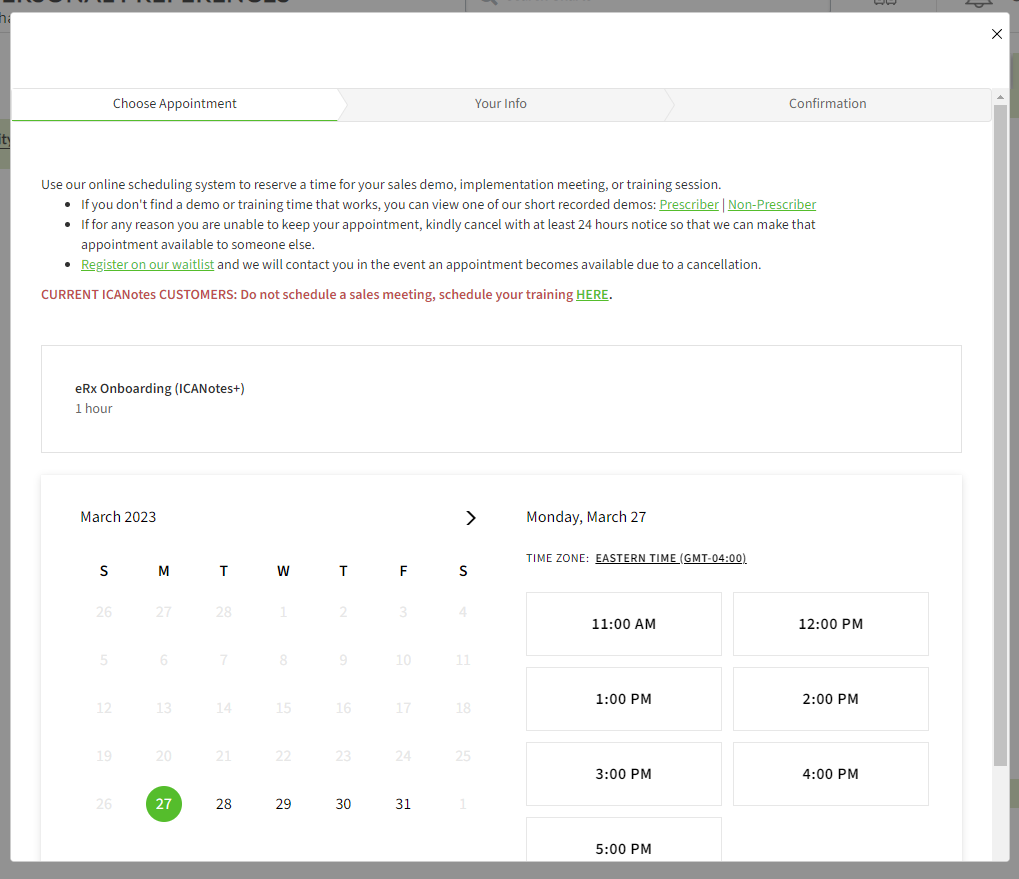Viewport: 1019px width, 879px height.
Task: Close the scheduling dialog with X
Action: [996, 34]
